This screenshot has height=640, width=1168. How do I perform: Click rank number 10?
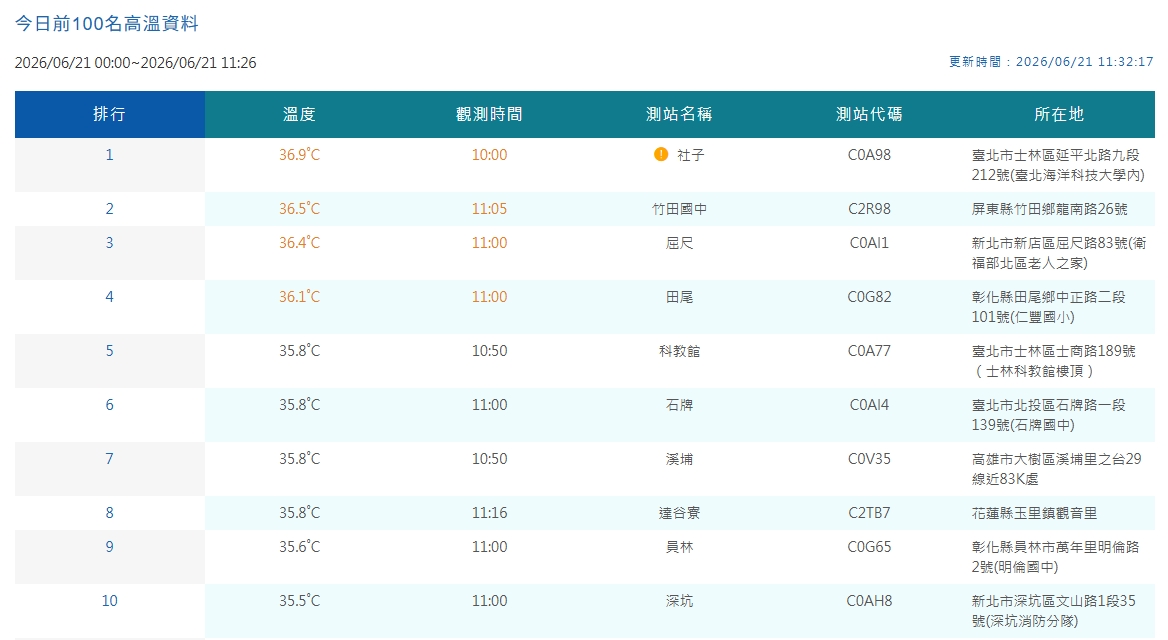click(x=110, y=601)
